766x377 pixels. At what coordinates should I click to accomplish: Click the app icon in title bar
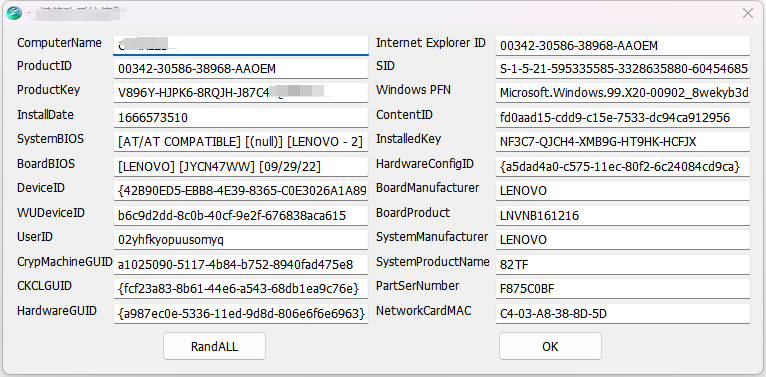14,13
